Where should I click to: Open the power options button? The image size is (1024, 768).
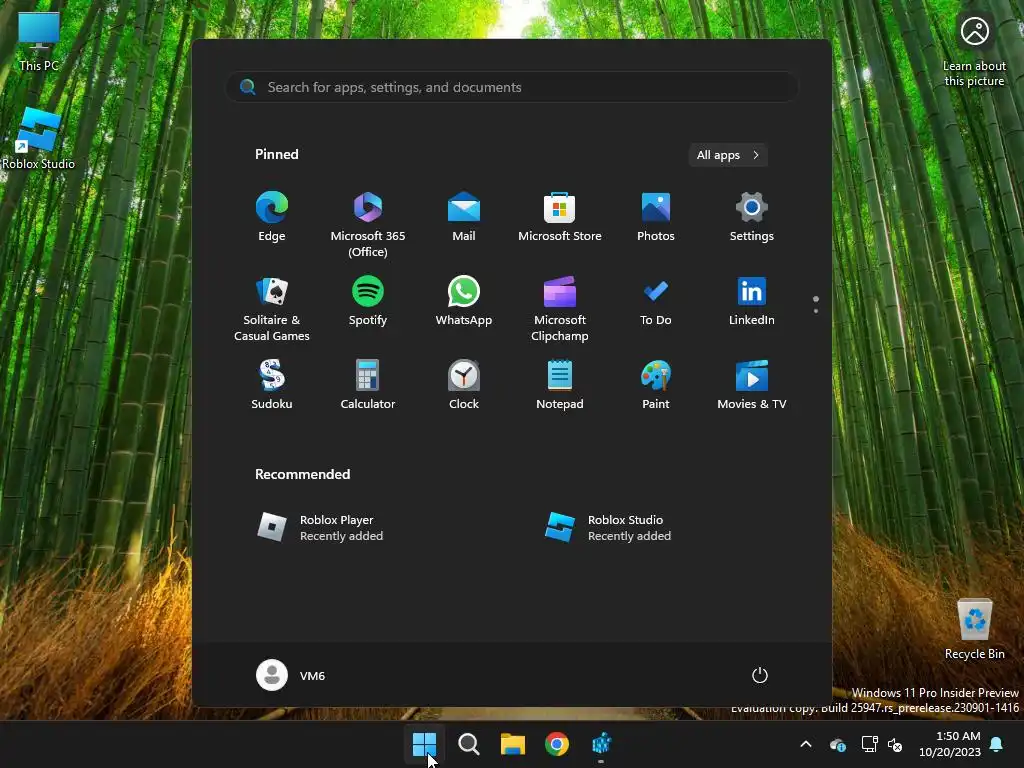[760, 675]
